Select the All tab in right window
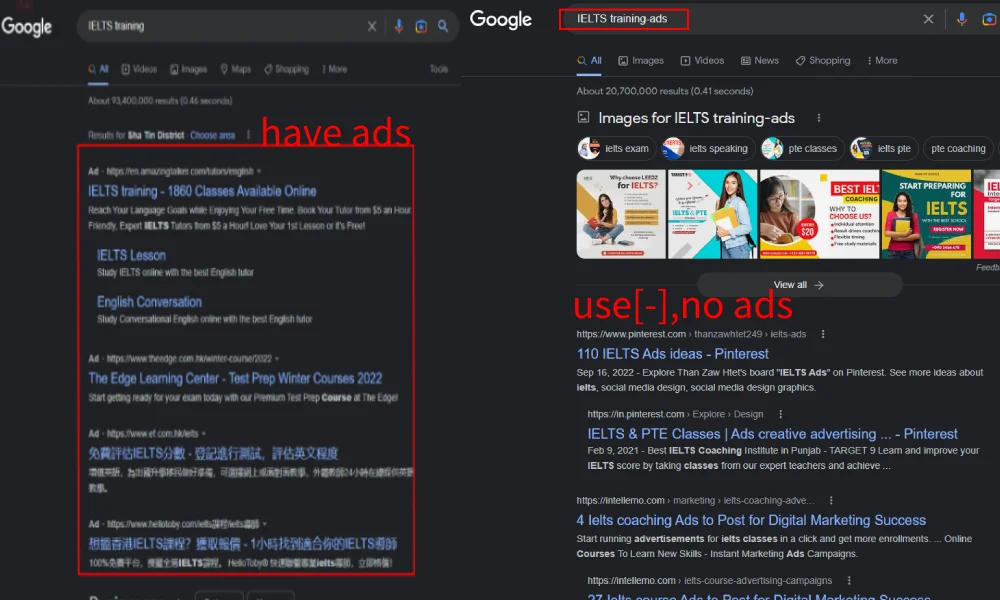Image resolution: width=1000 pixels, height=600 pixels. pos(589,61)
